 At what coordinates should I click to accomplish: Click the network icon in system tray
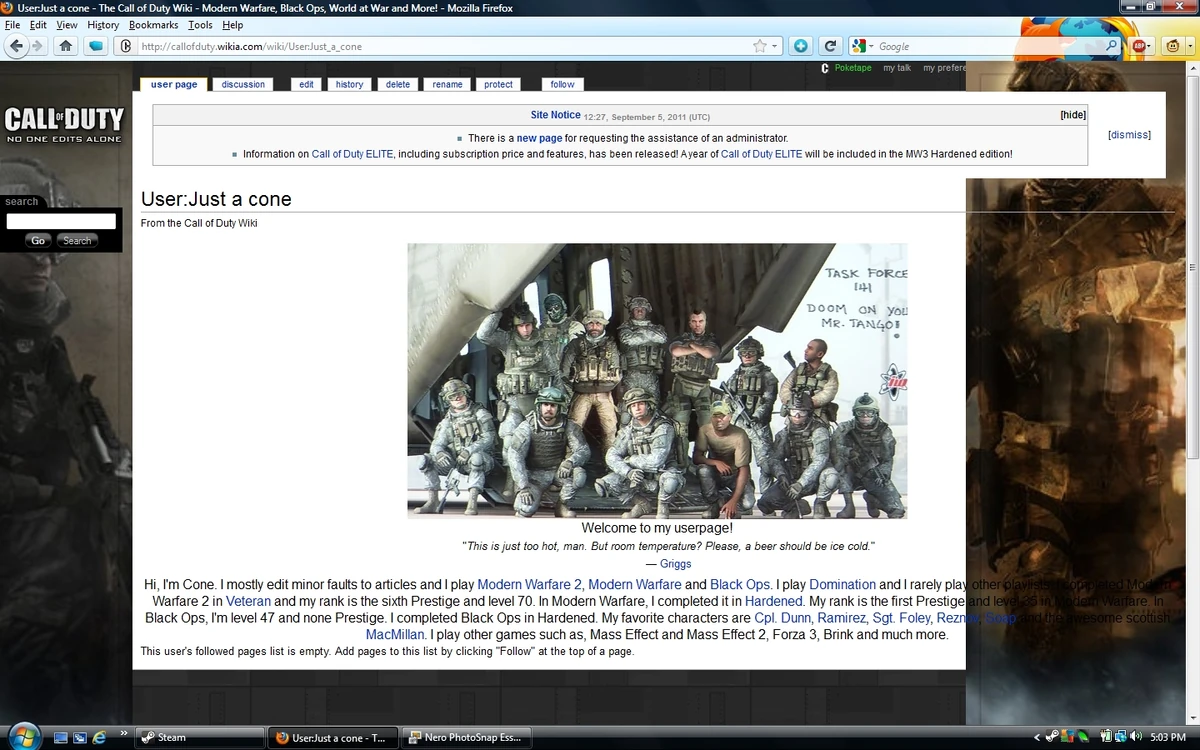[x=1119, y=738]
